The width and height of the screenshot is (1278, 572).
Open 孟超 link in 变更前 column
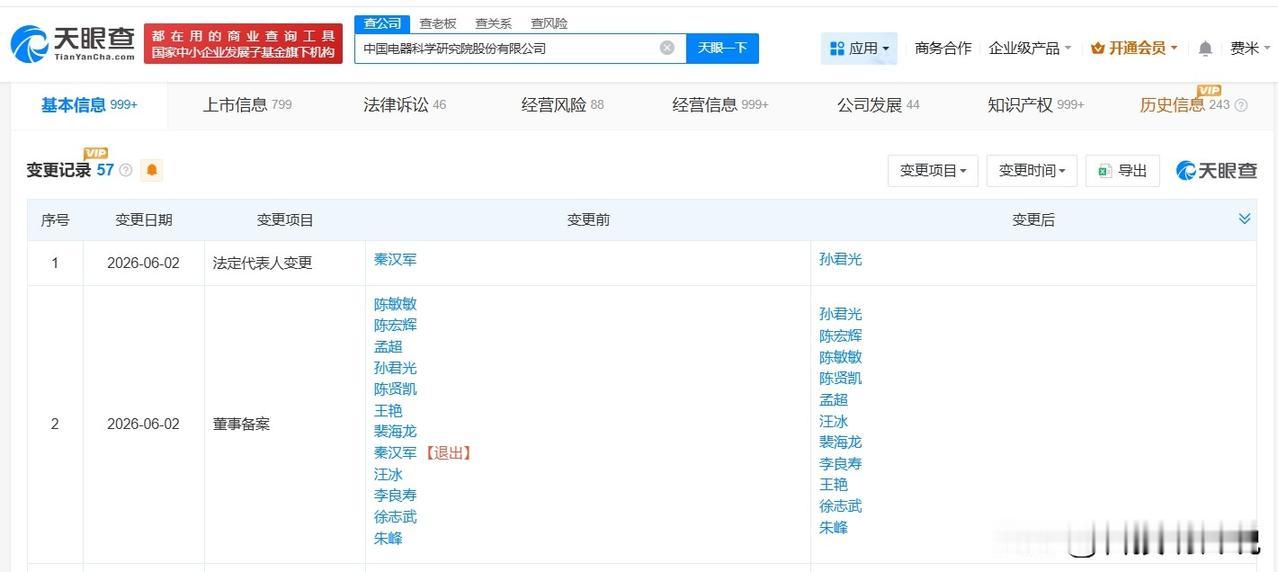[388, 346]
